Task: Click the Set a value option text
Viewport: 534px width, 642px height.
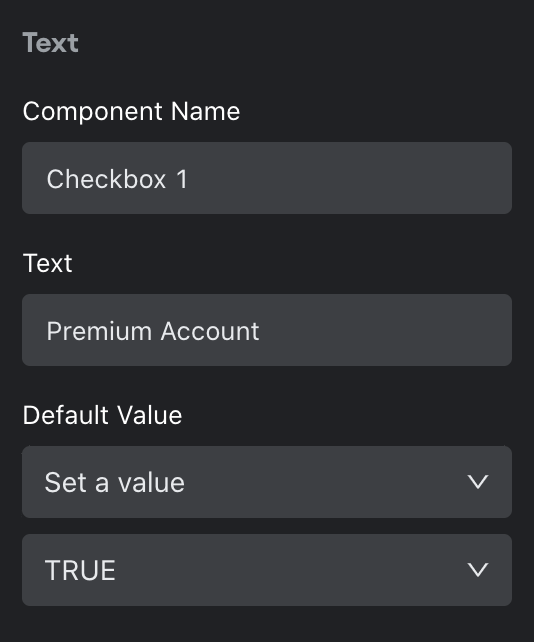Action: (115, 482)
